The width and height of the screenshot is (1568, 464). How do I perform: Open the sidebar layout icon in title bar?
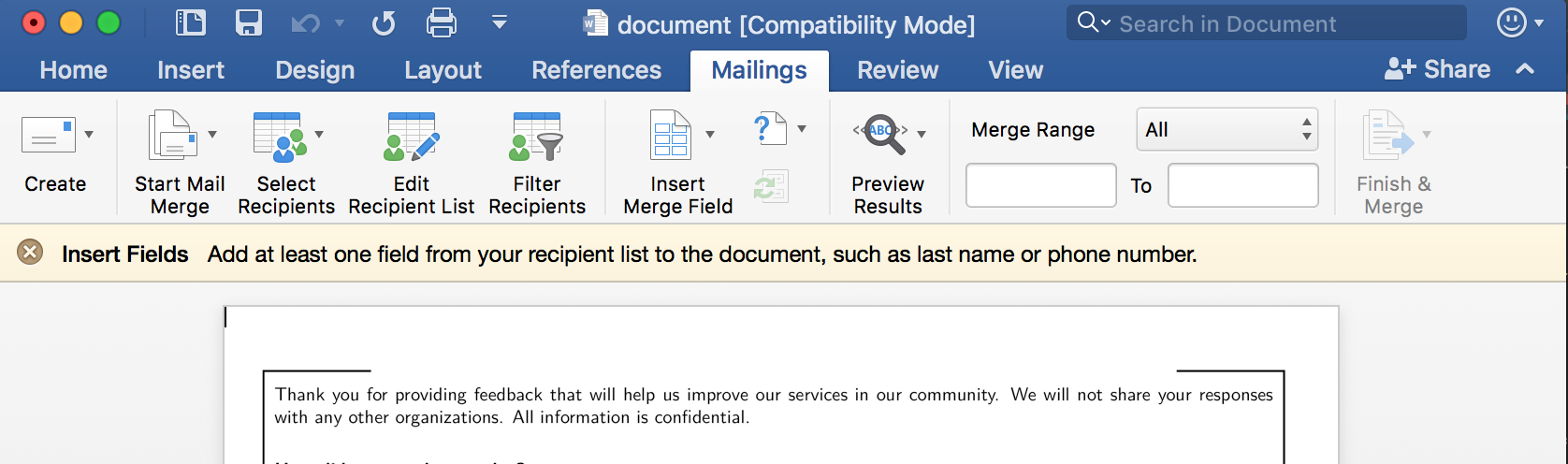[191, 22]
